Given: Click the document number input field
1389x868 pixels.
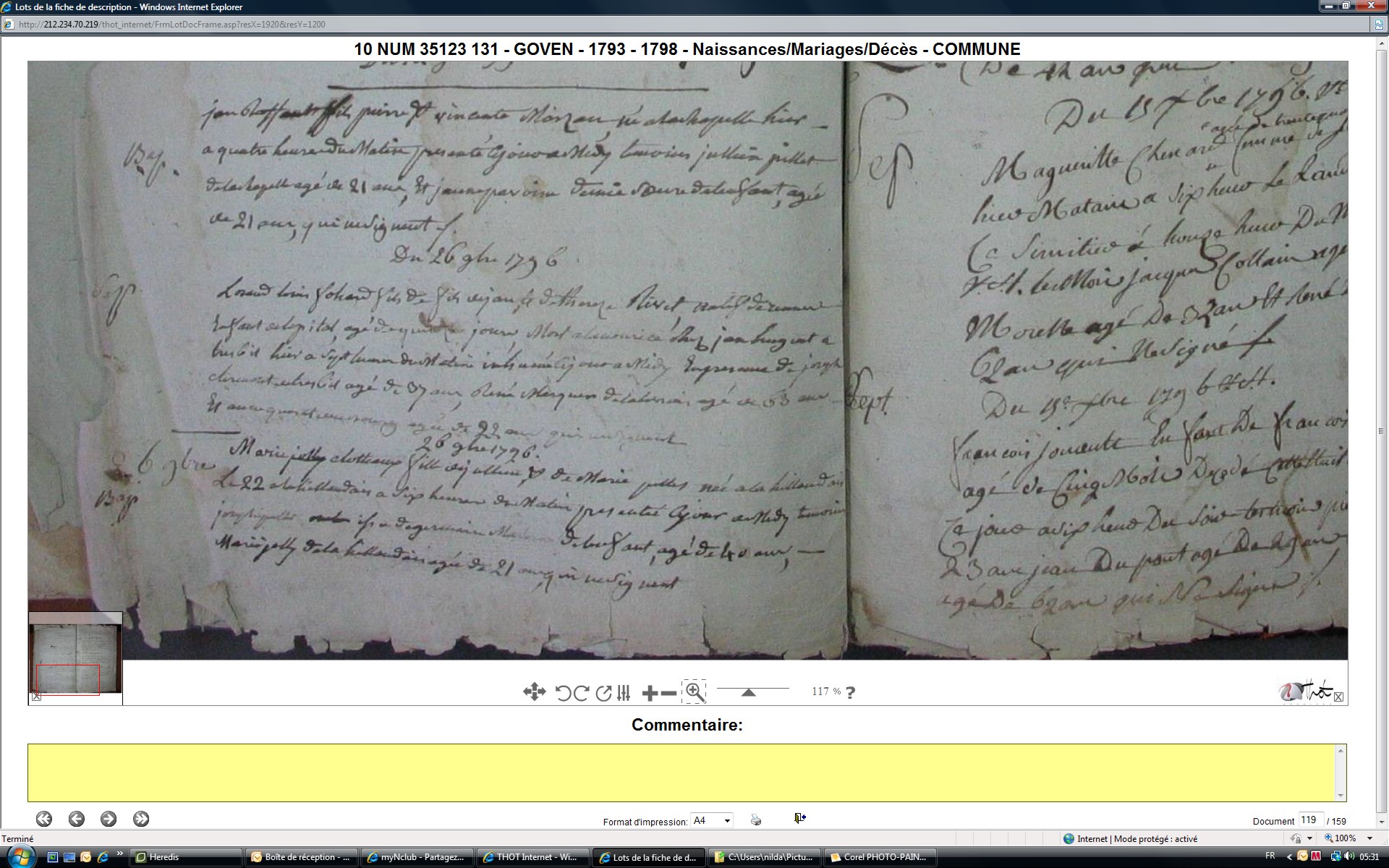Looking at the screenshot, I should pos(1309,820).
